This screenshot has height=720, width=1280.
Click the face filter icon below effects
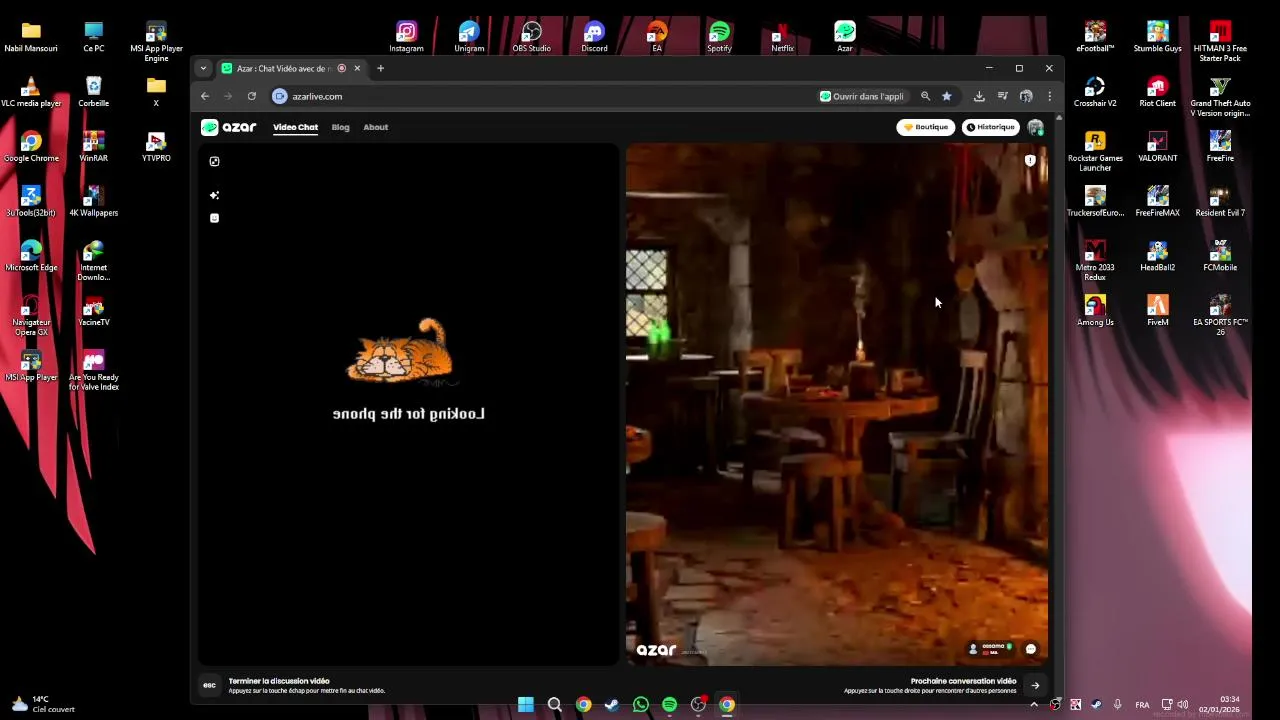214,218
